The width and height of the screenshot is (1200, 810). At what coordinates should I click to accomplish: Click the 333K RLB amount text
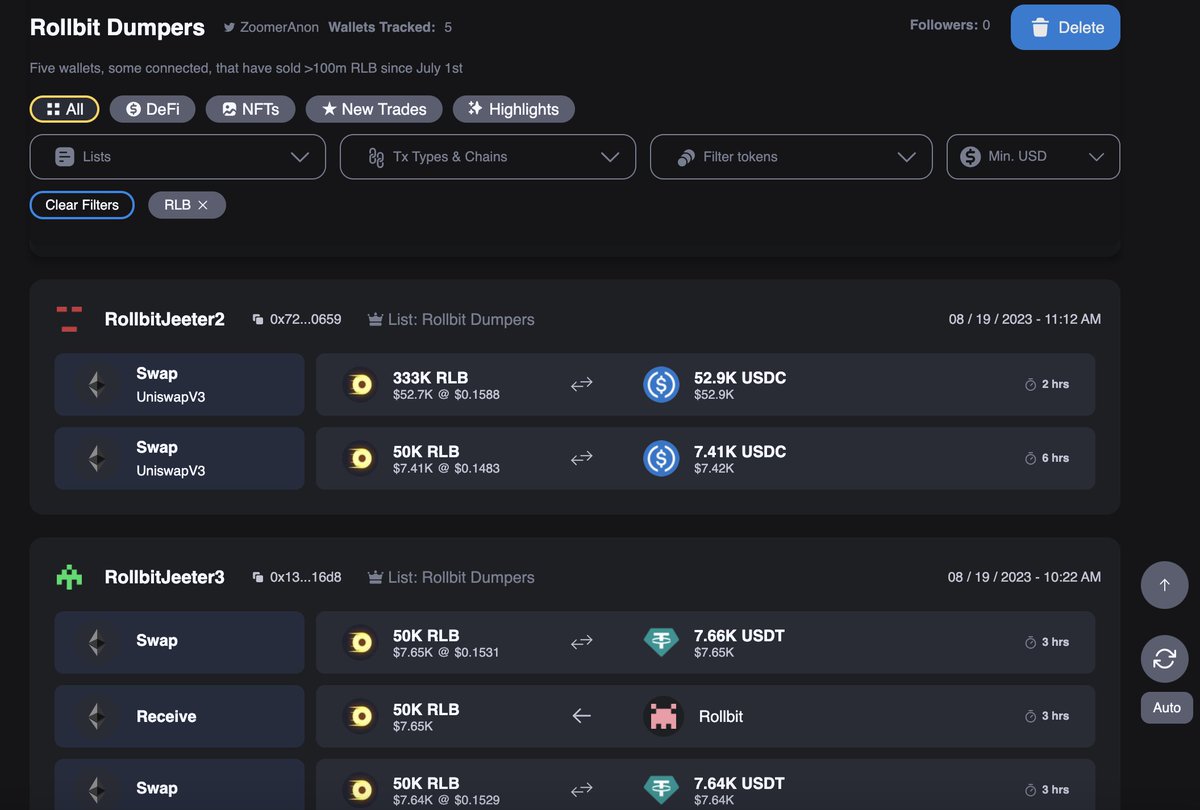coord(430,378)
